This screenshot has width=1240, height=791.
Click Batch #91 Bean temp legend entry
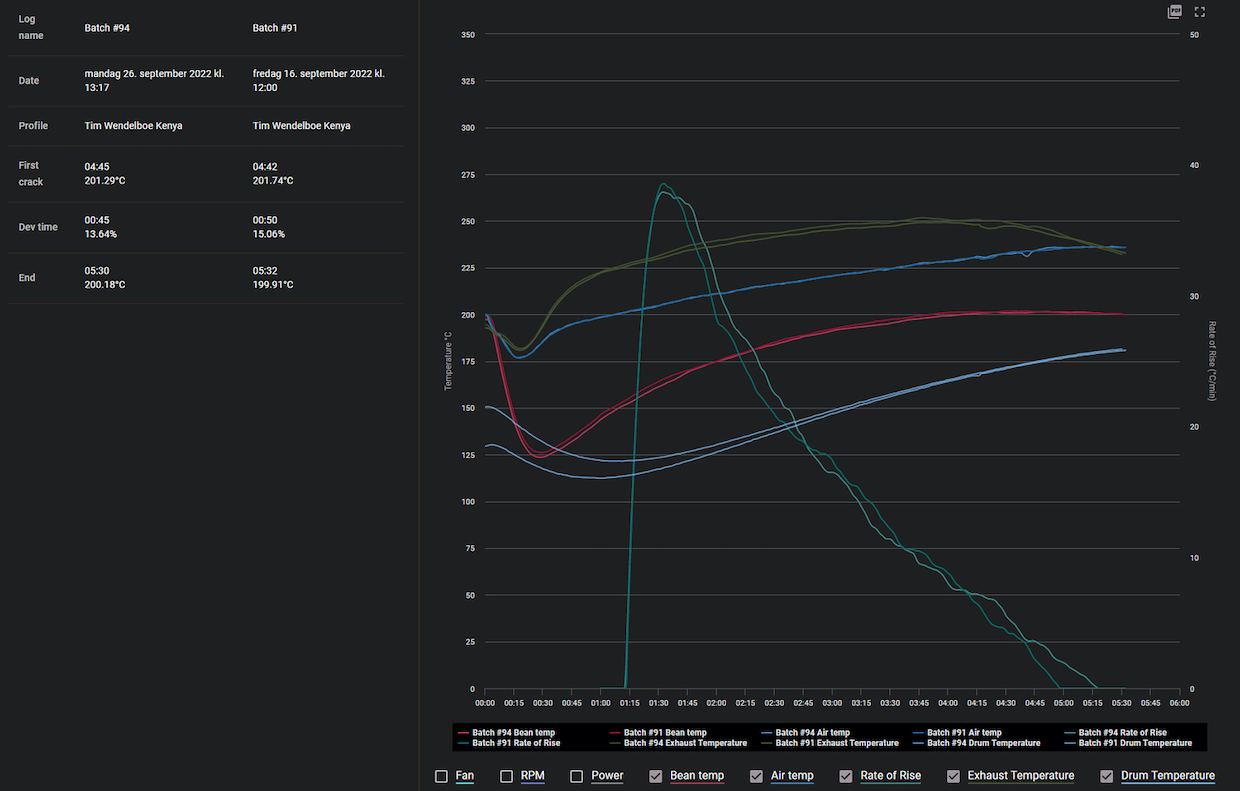pos(664,733)
